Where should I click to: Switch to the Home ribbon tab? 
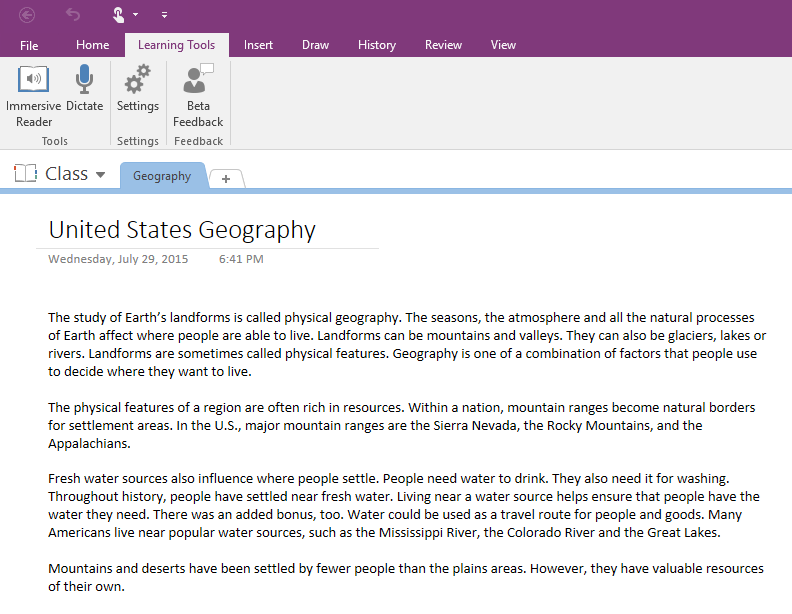click(x=92, y=45)
